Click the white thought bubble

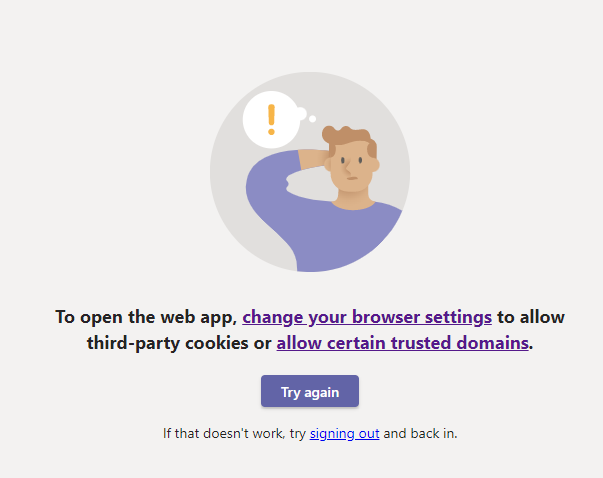click(x=272, y=120)
